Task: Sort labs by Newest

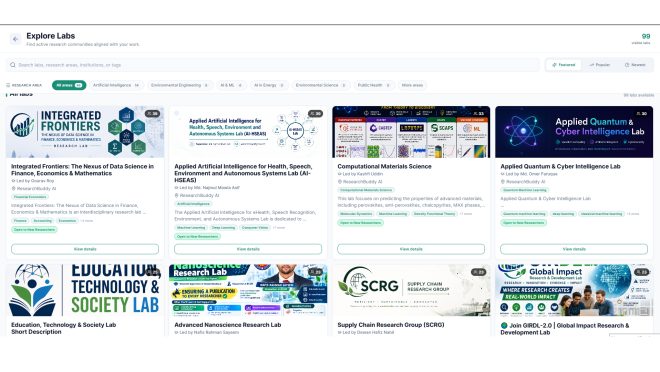Action: (x=635, y=65)
